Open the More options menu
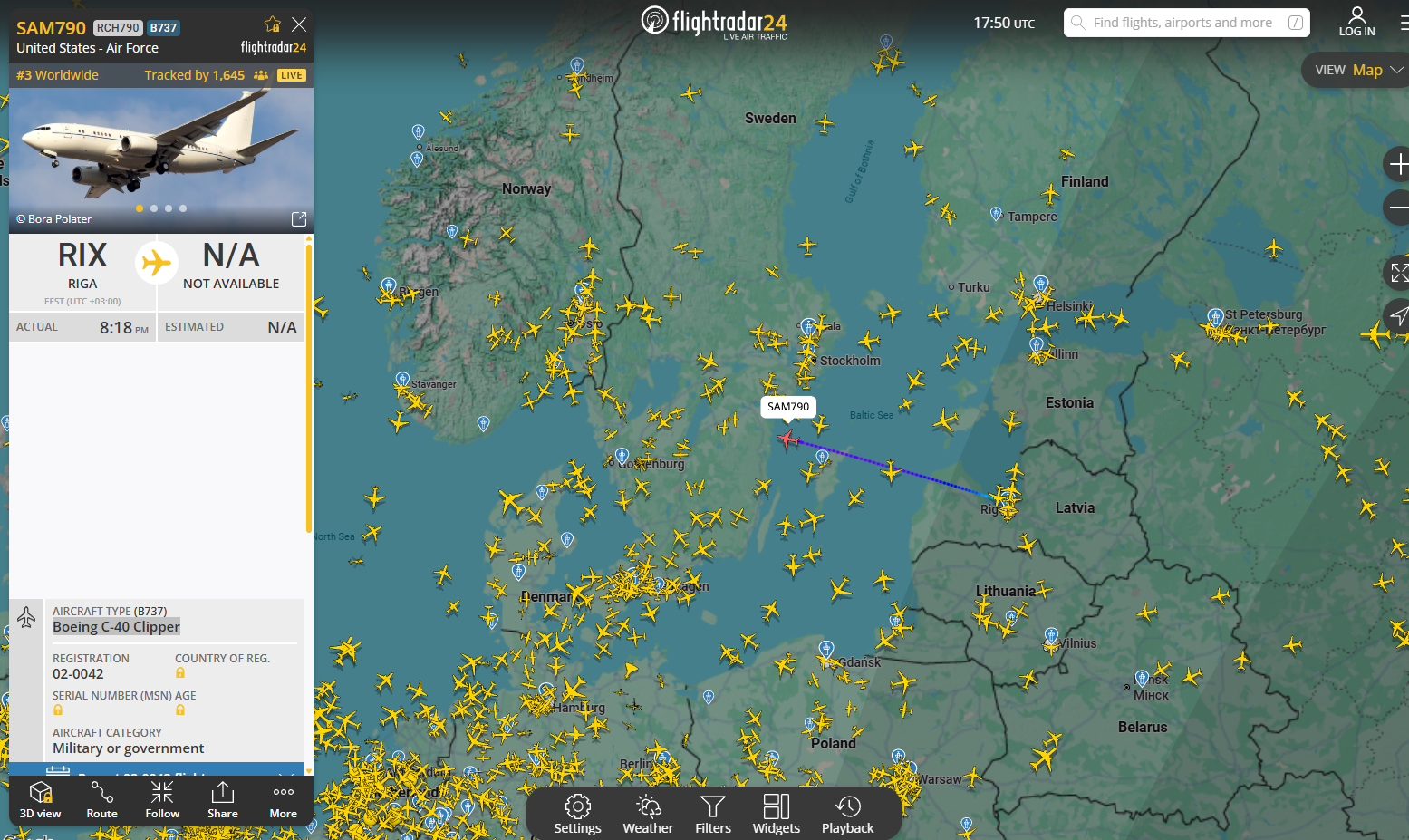Screen dimensions: 1409x840 284,799
